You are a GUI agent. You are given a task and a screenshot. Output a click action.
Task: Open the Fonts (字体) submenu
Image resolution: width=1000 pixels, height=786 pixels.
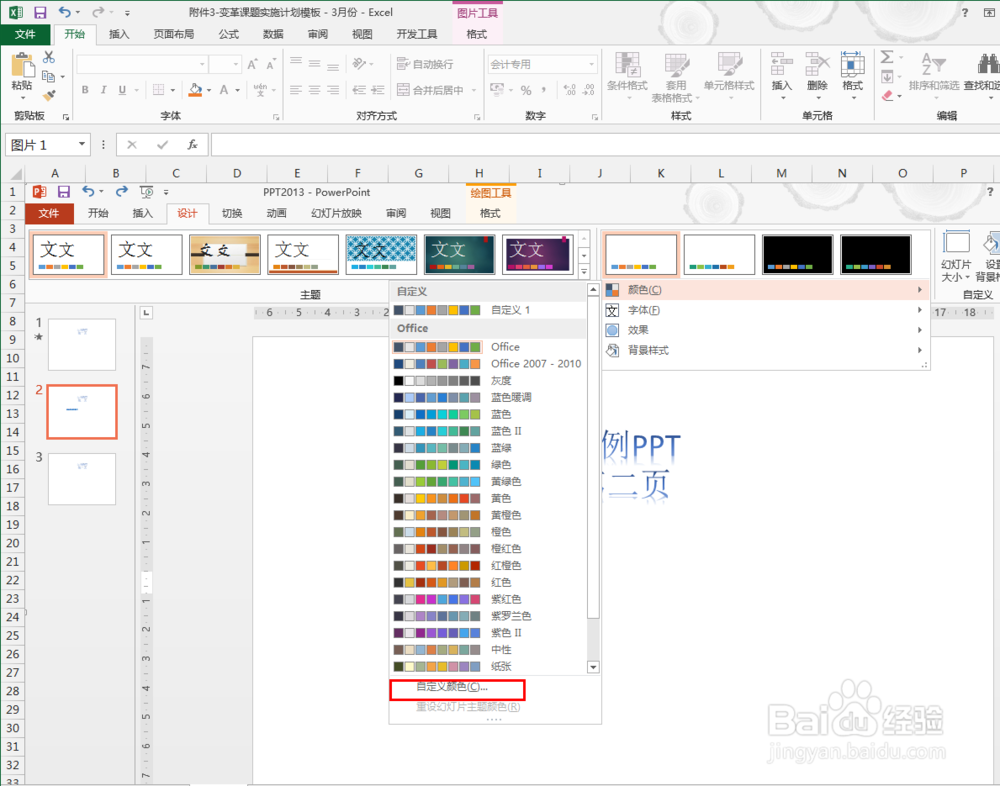point(766,310)
